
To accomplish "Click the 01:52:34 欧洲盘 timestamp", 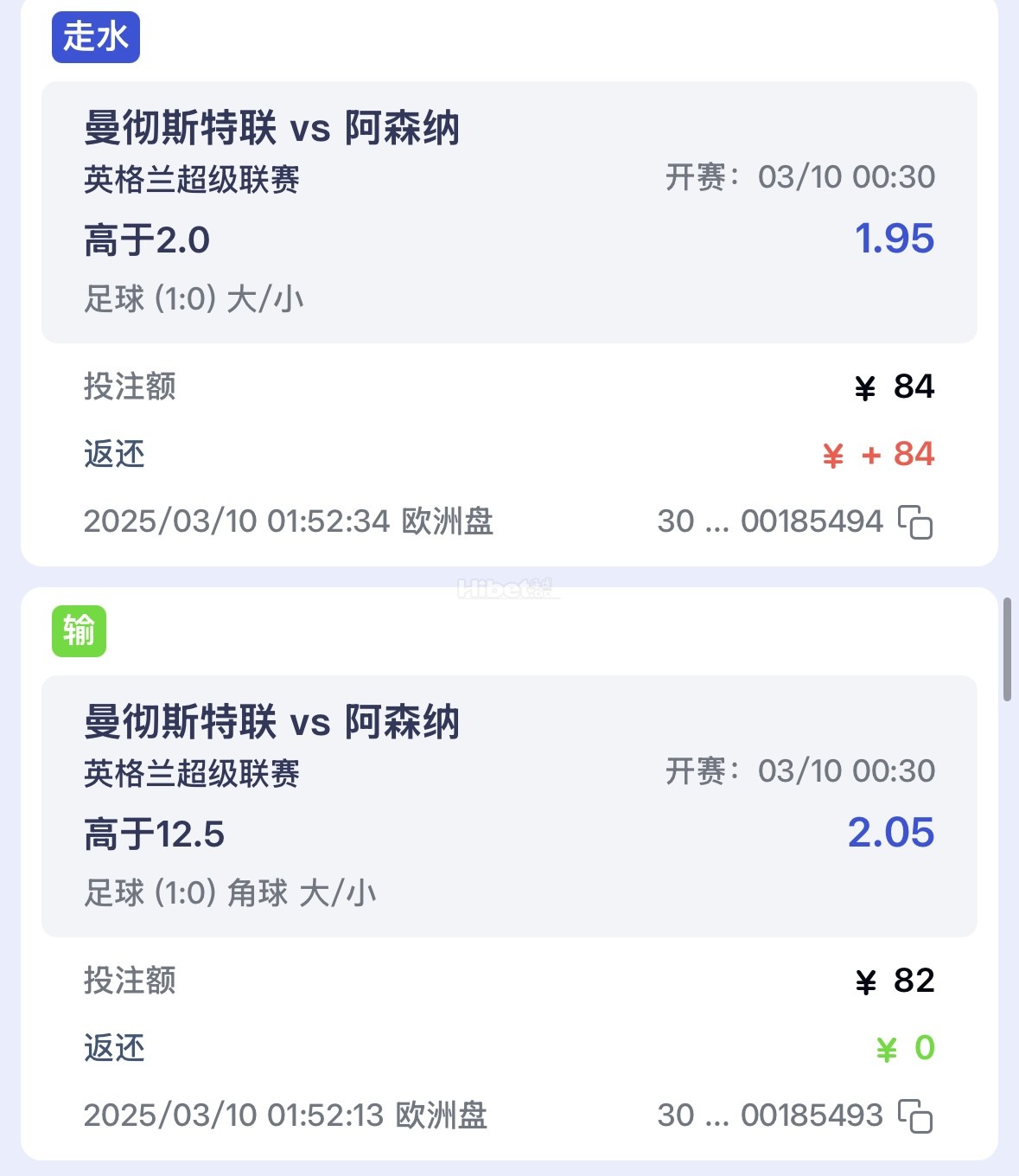I will point(288,521).
